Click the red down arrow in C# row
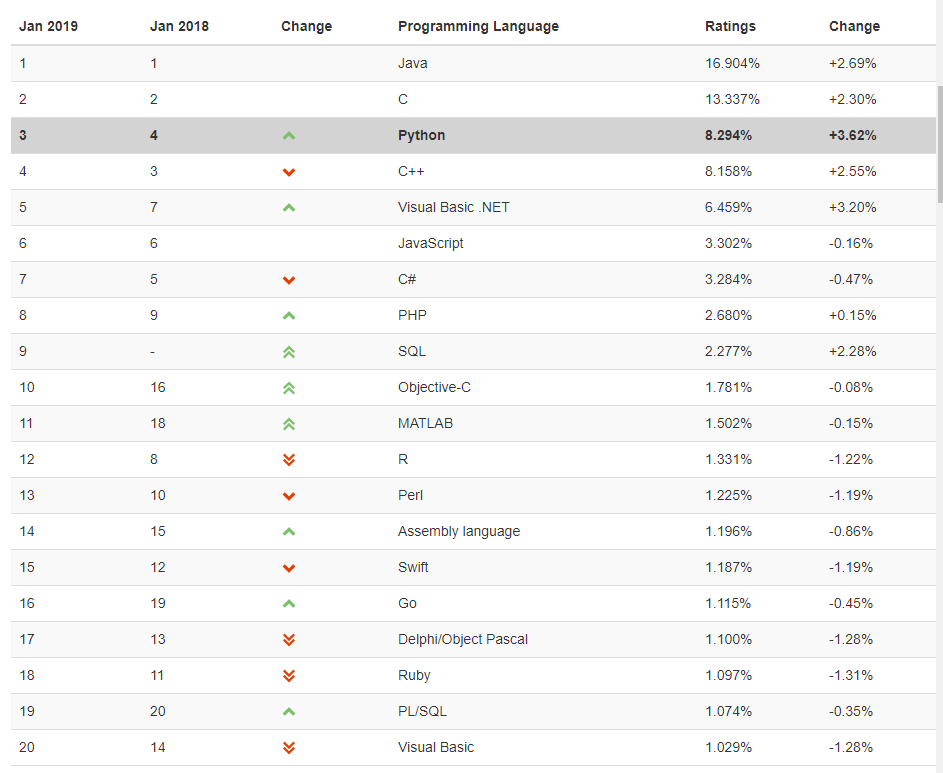943x773 pixels. (x=289, y=280)
